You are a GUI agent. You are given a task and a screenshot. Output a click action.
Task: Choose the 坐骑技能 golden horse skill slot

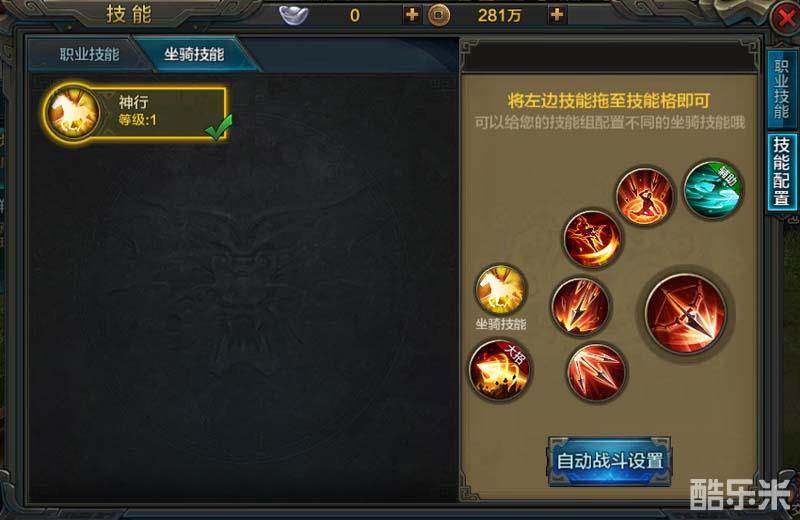pos(501,290)
